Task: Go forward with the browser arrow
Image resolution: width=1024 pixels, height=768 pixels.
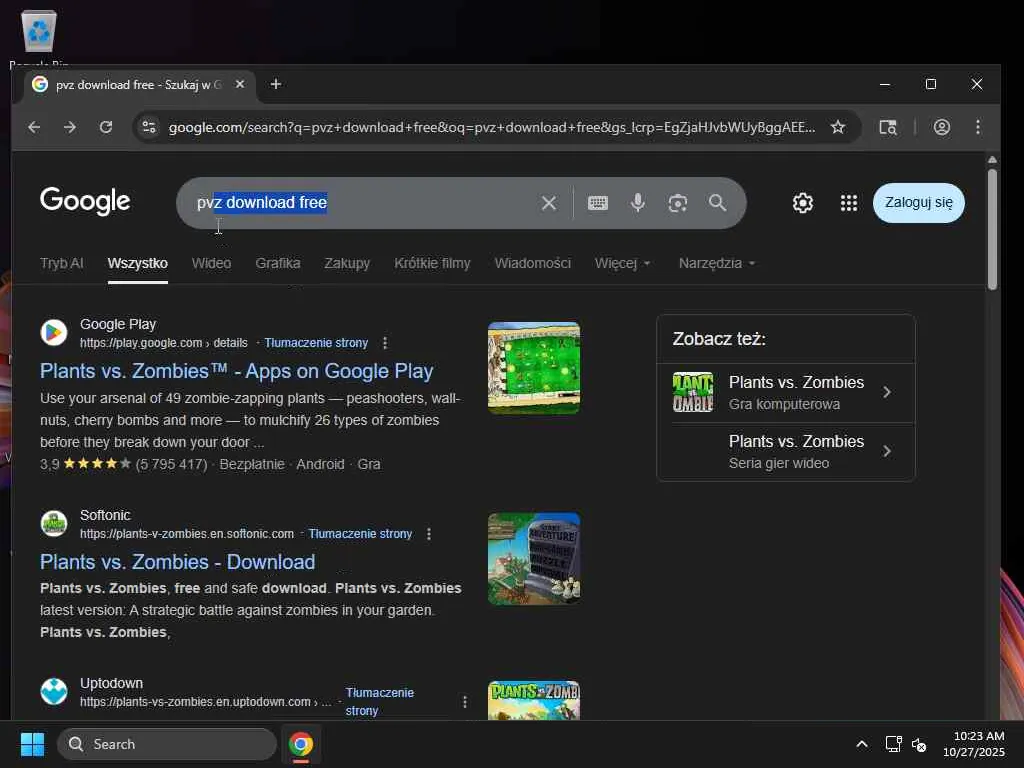Action: pos(70,127)
